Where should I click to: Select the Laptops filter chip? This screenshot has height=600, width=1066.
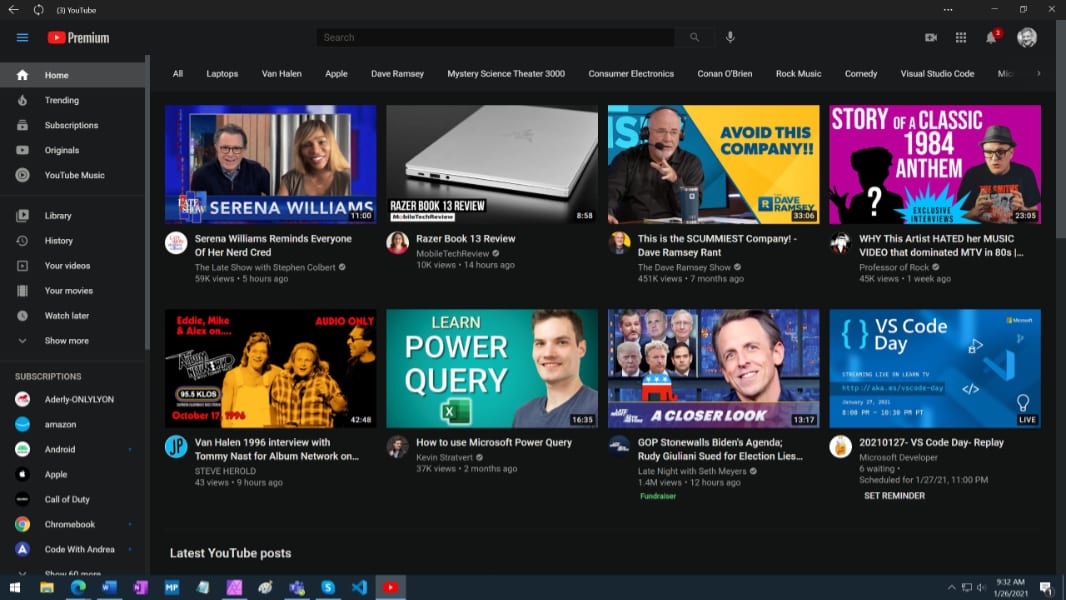tap(222, 73)
